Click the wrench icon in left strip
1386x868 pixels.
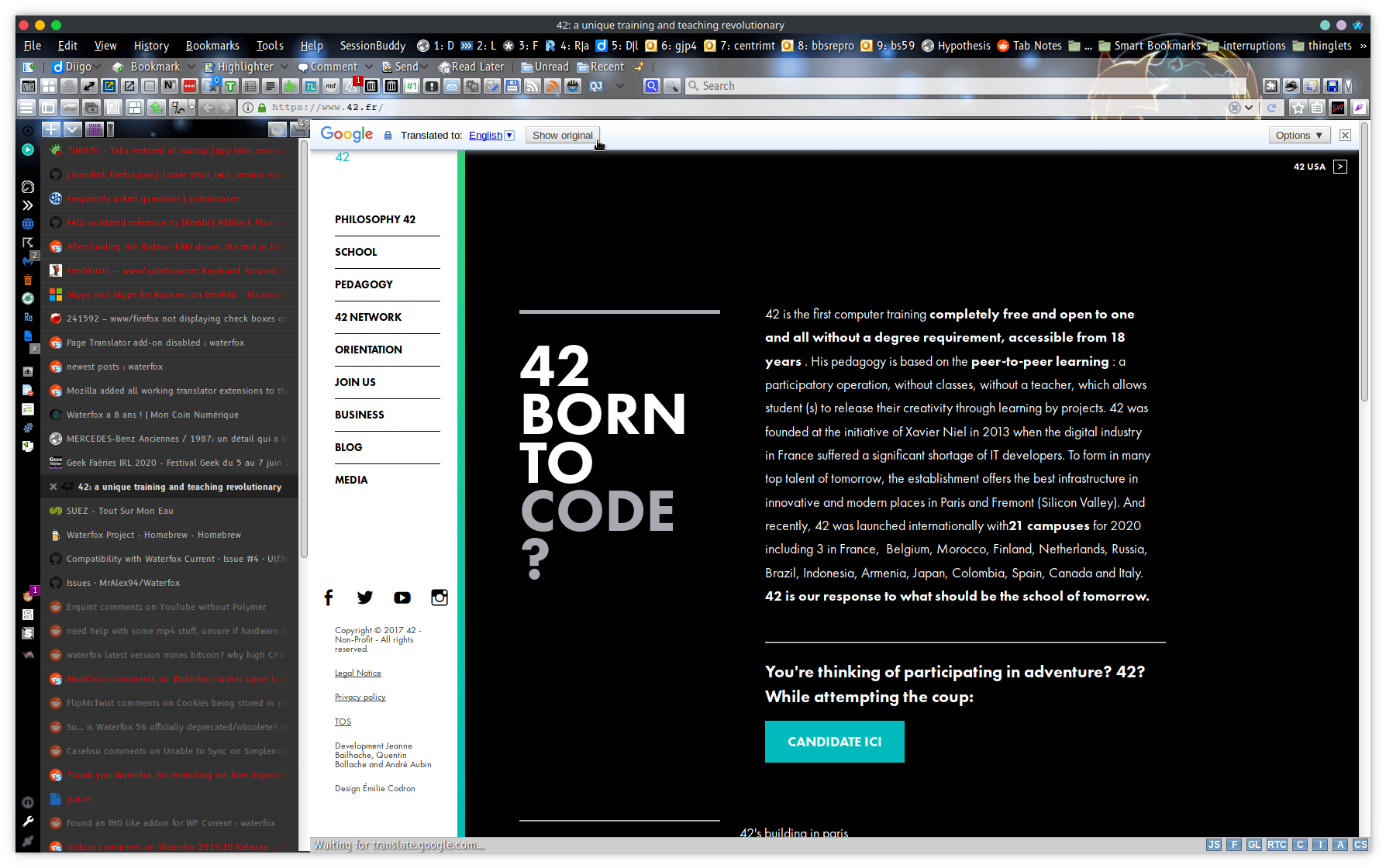click(28, 821)
